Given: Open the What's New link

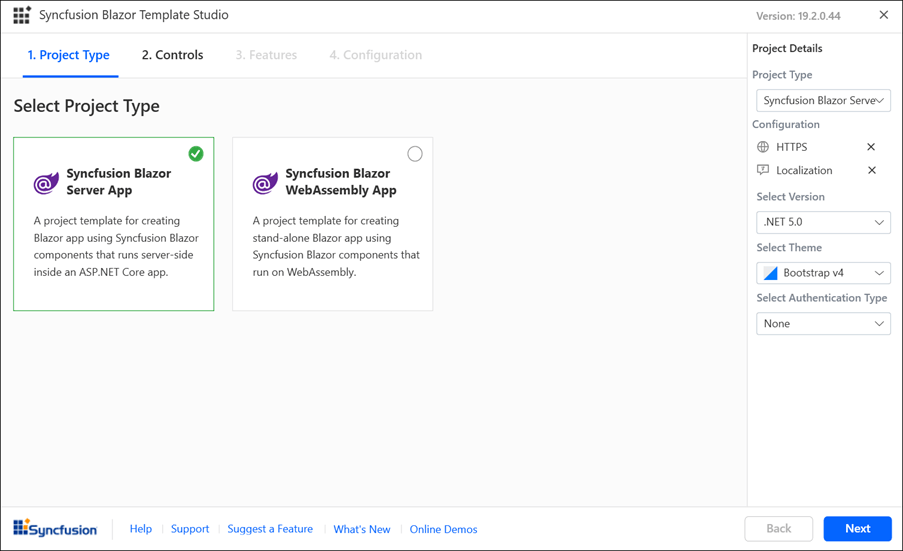Looking at the screenshot, I should (361, 529).
